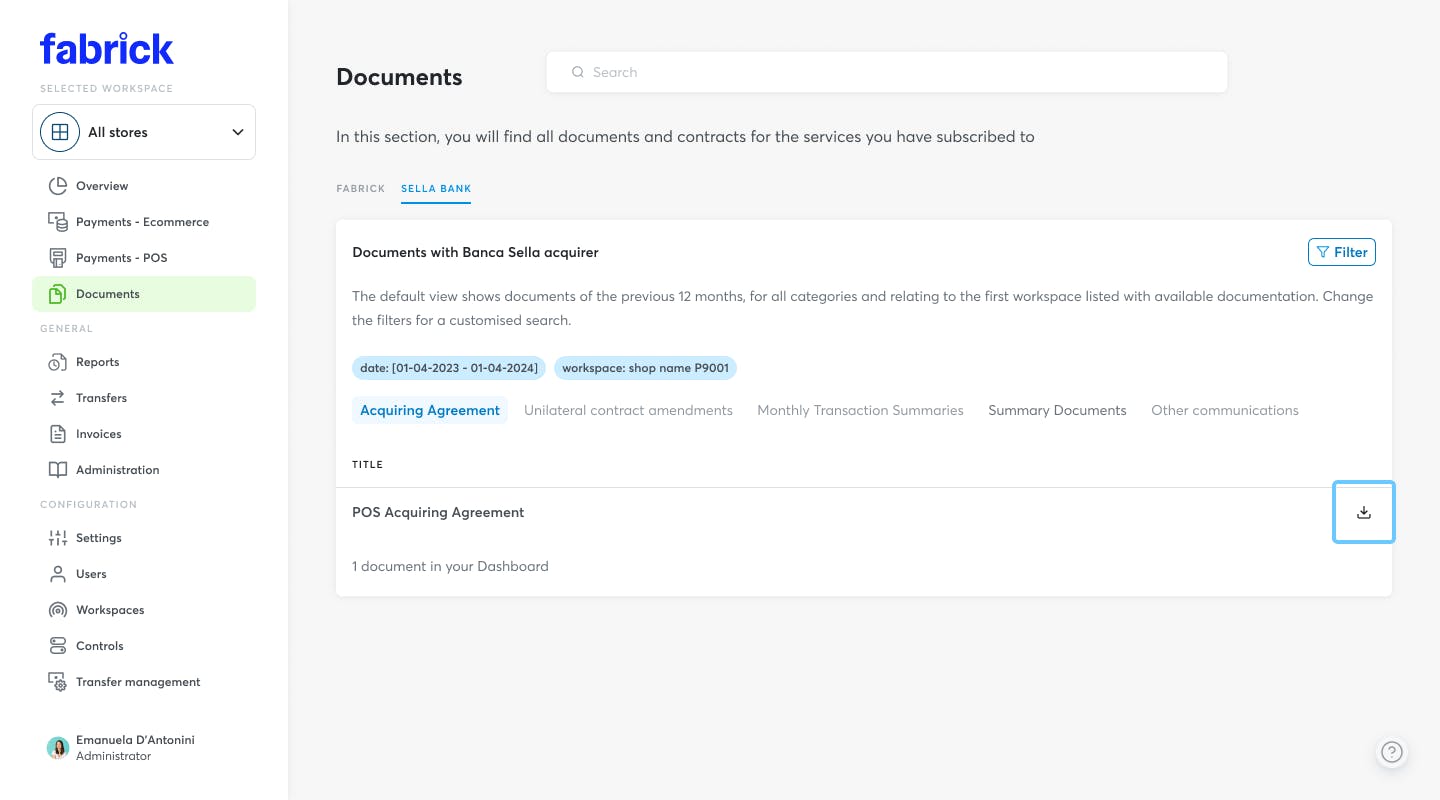Screen dimensions: 1440x800
Task: Click the TITLE column header
Action: coord(368,464)
